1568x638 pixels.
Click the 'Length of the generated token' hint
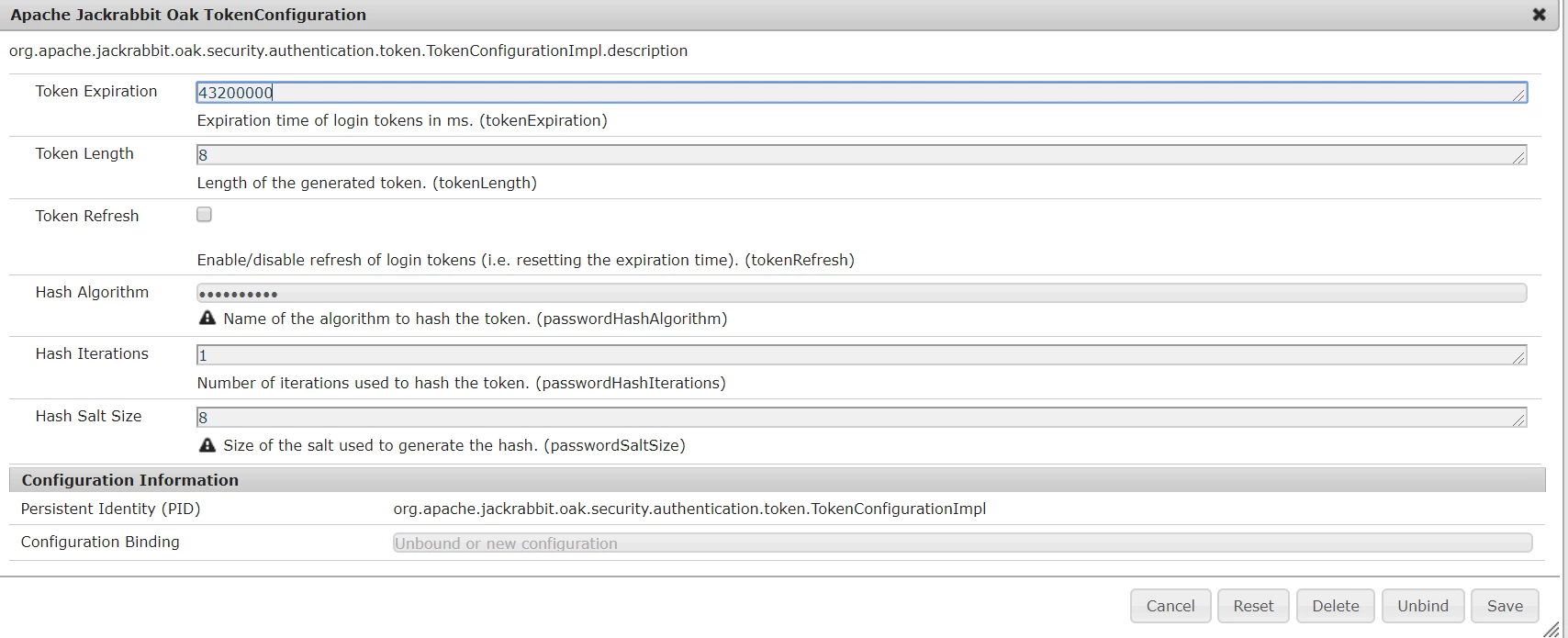pyautogui.click(x=366, y=183)
